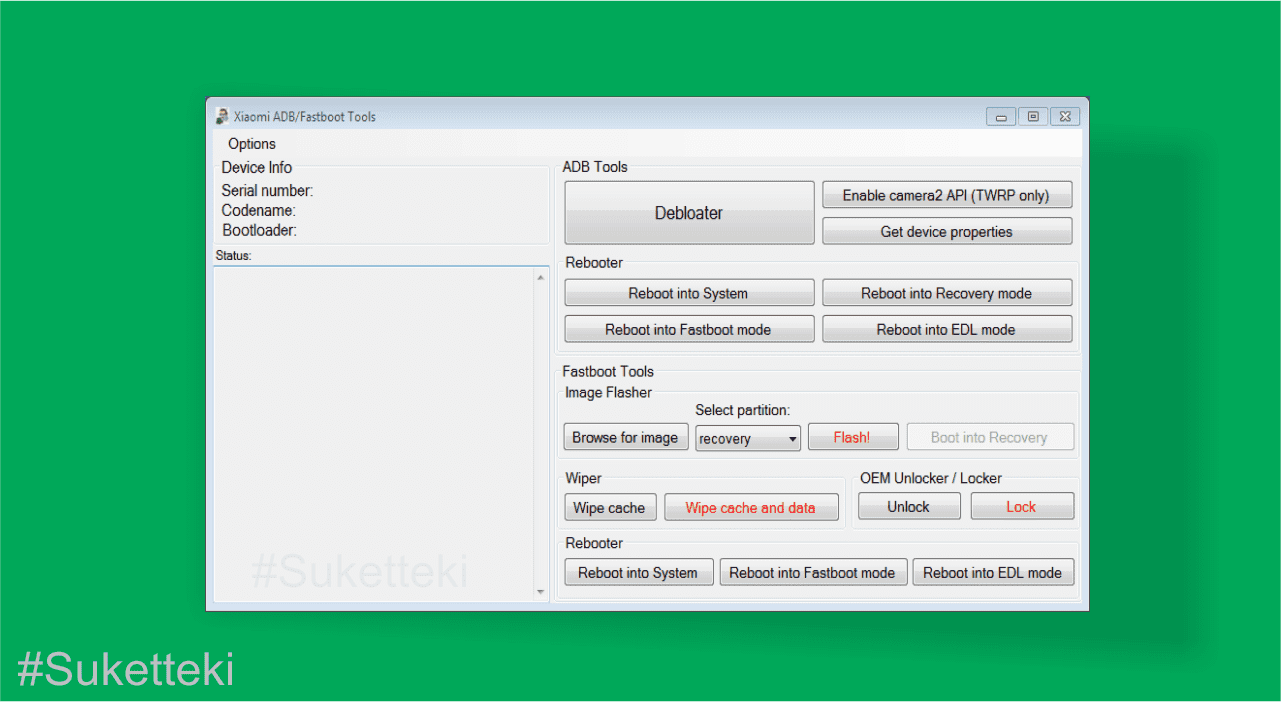Click Browse for image
1281x702 pixels.
click(625, 437)
